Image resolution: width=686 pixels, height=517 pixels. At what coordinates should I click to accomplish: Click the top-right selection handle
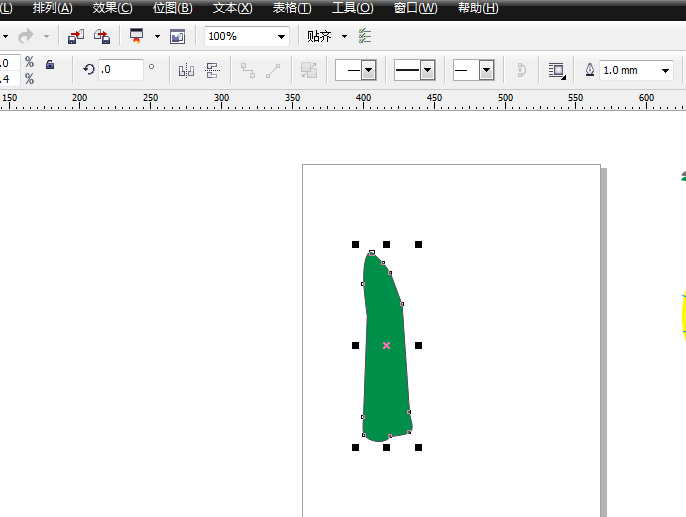418,245
